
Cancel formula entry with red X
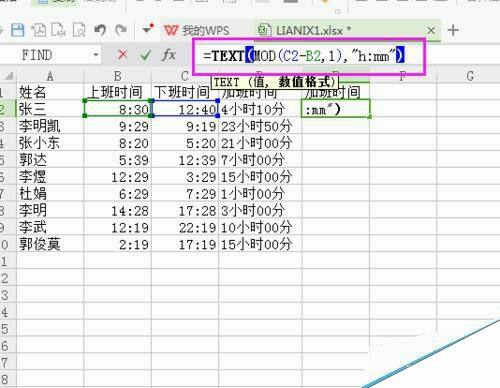tap(123, 54)
